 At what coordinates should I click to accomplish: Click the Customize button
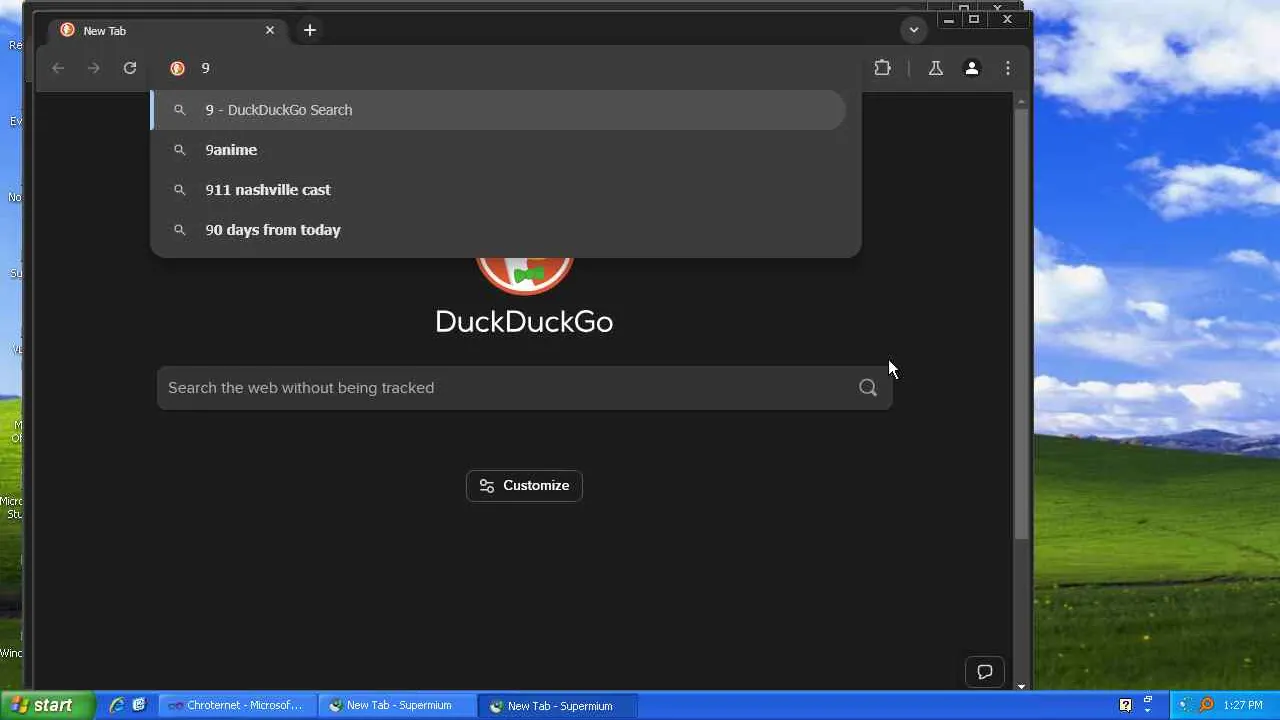coord(524,486)
